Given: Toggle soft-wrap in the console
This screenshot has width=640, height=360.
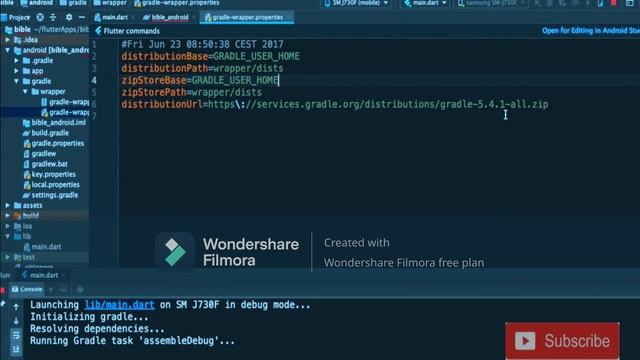Looking at the screenshot, I should [x=16, y=336].
